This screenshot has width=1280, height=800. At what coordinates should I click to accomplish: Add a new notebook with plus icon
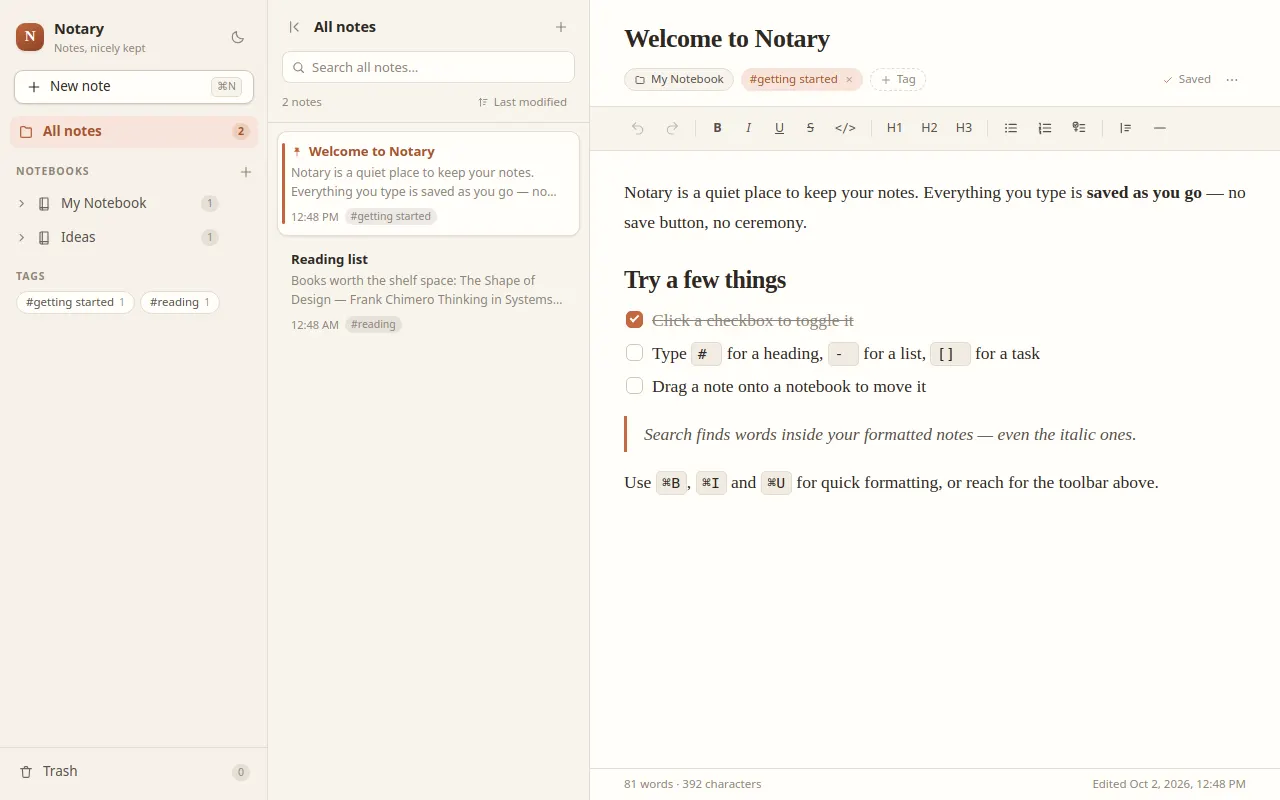click(x=246, y=172)
